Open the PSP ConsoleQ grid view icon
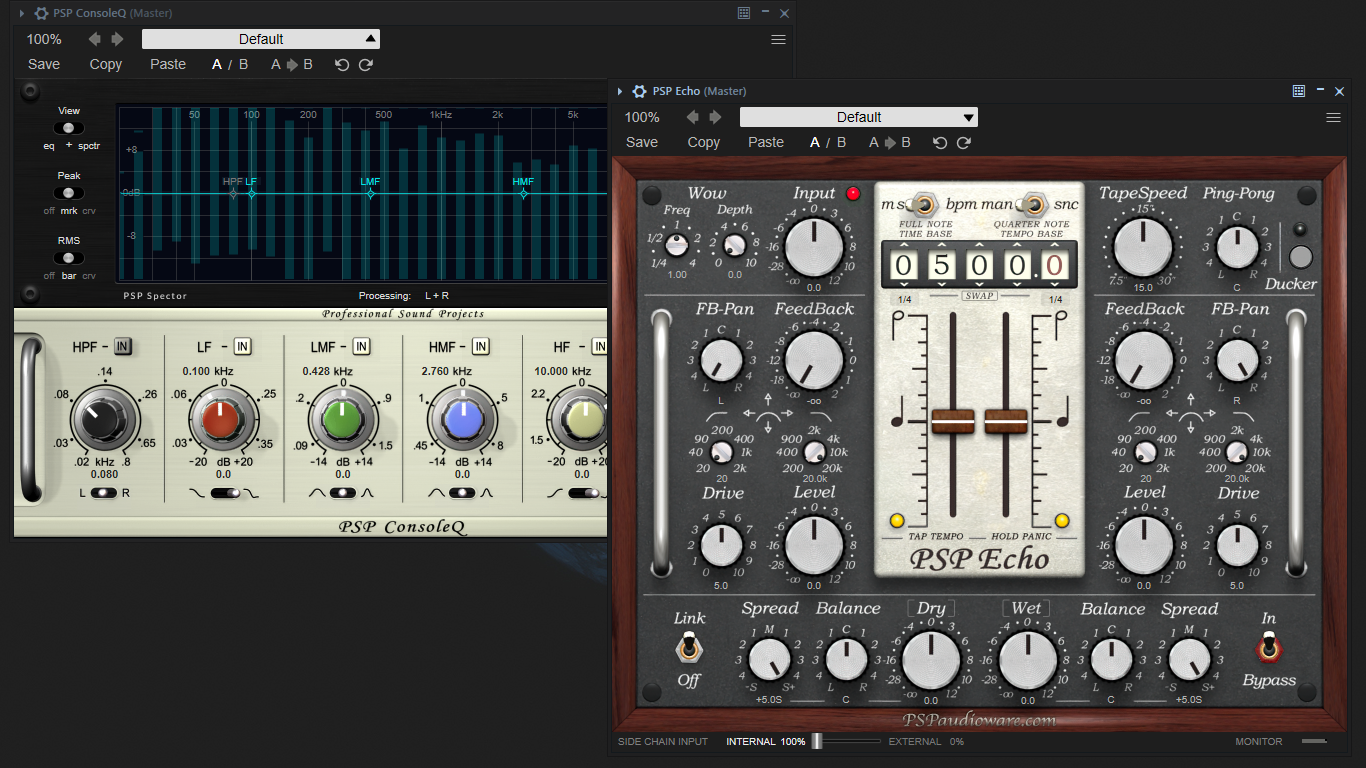Screen dimensions: 1366x768 click(744, 13)
